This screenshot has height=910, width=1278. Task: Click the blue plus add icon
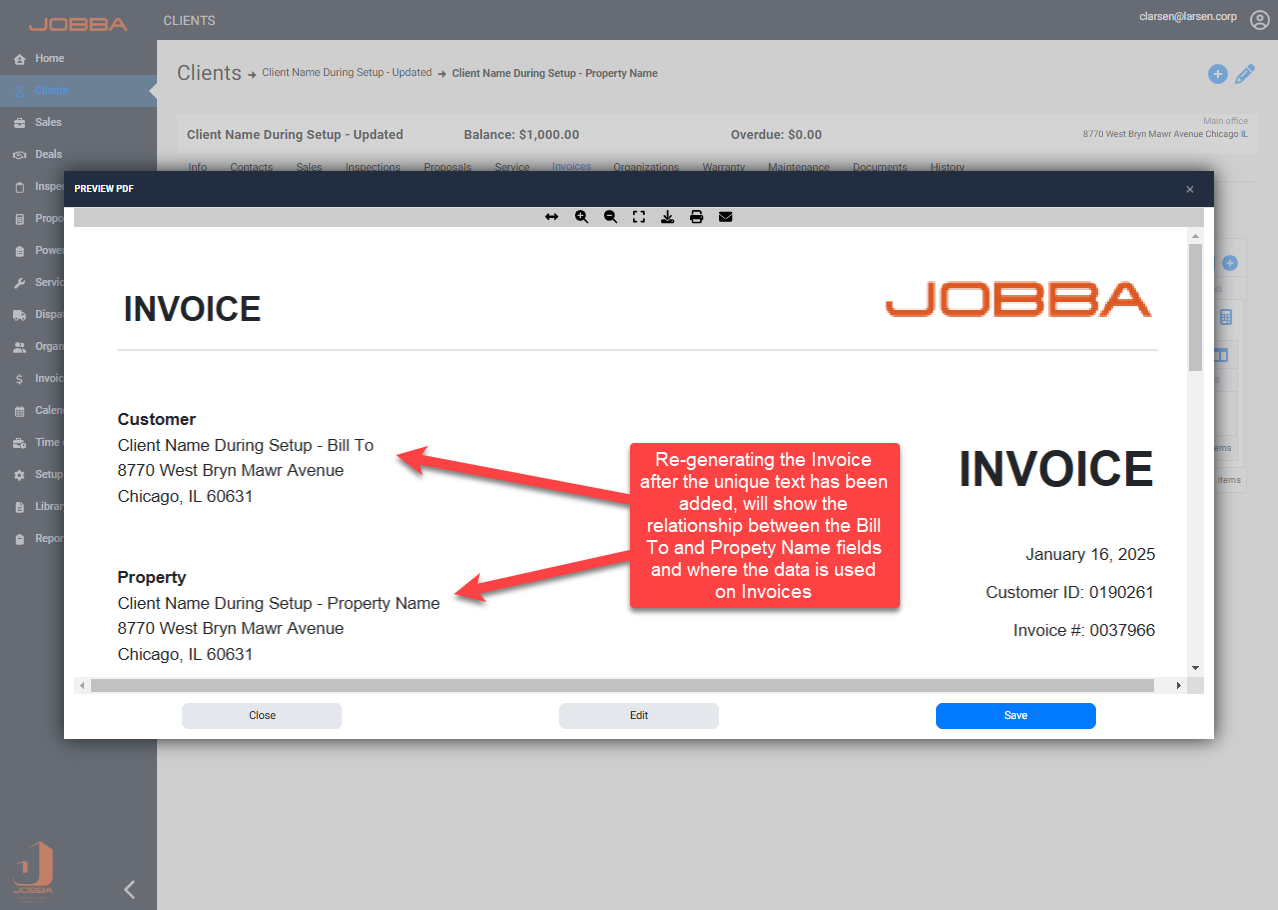point(1217,74)
